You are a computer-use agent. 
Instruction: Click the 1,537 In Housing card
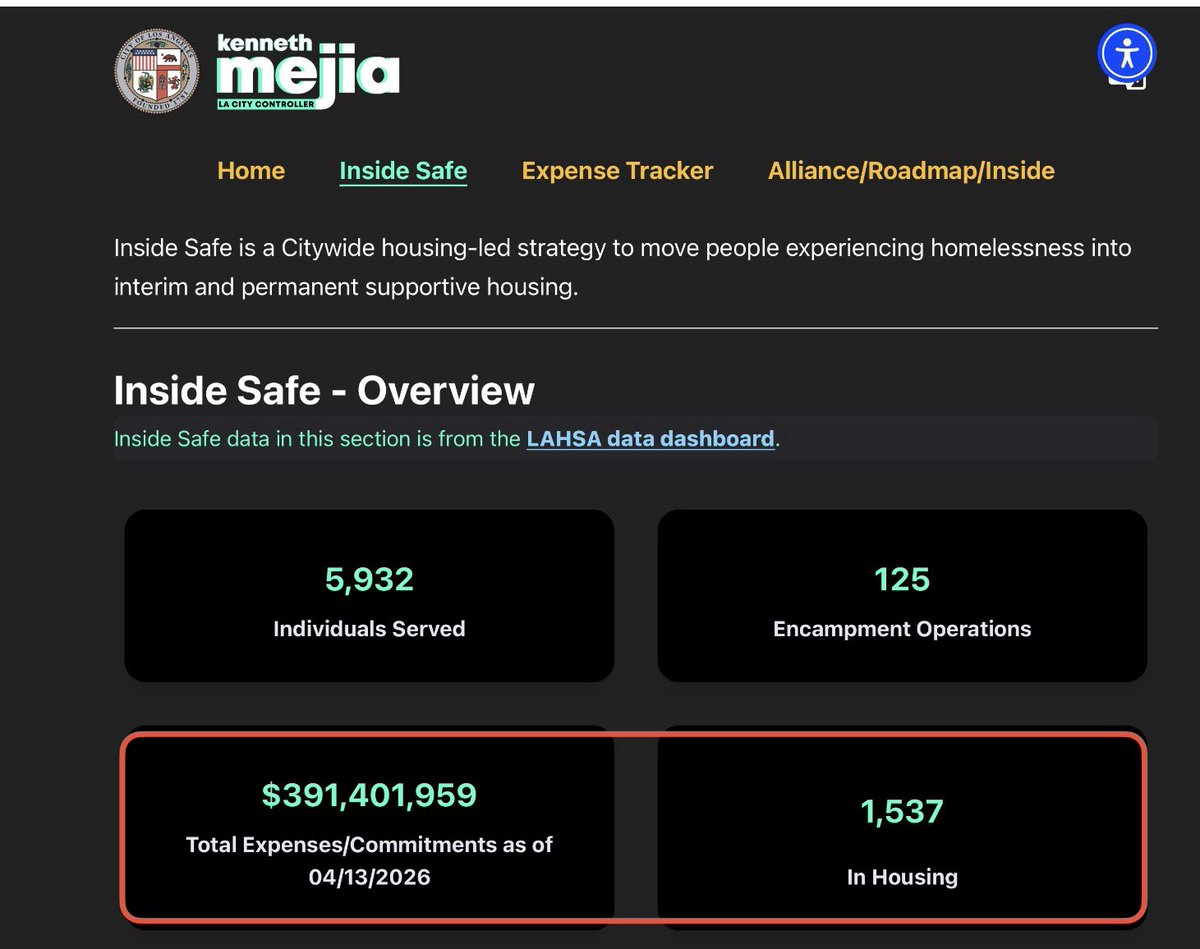point(902,826)
